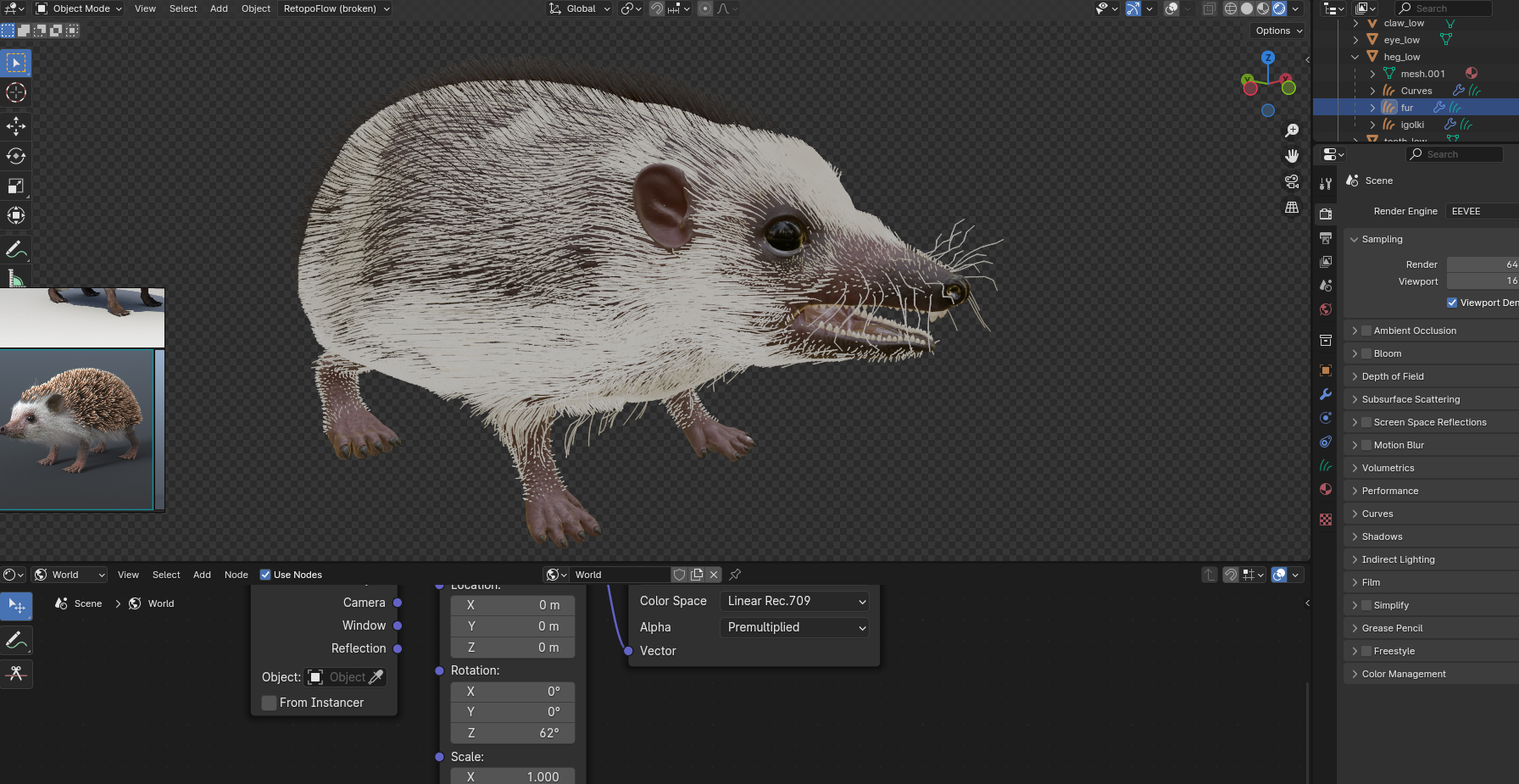This screenshot has height=784, width=1519.
Task: Expand the Color Management panel
Action: [1404, 674]
